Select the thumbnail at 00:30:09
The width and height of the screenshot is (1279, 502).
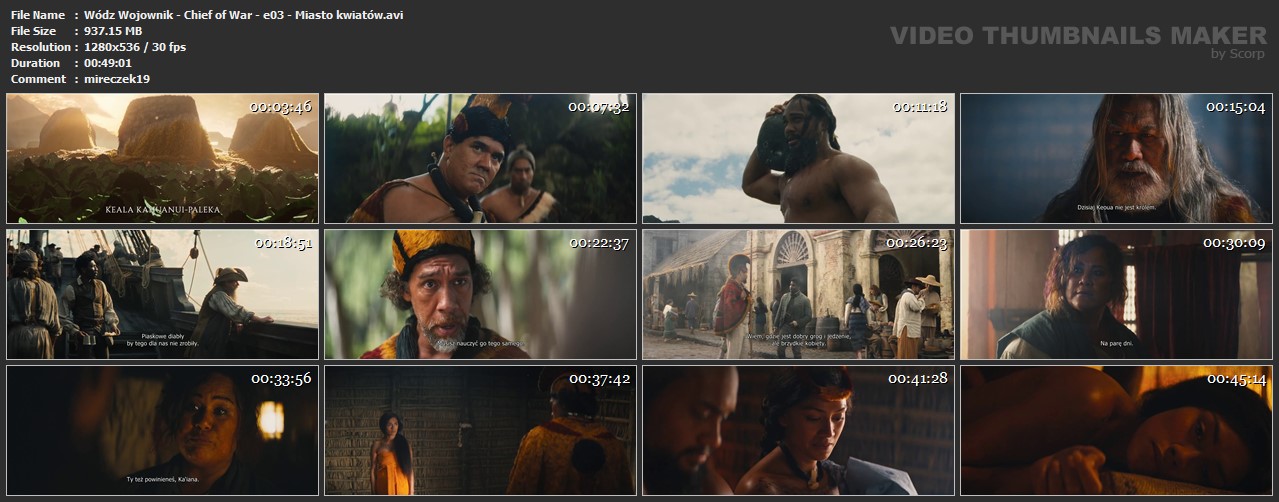(x=1116, y=294)
